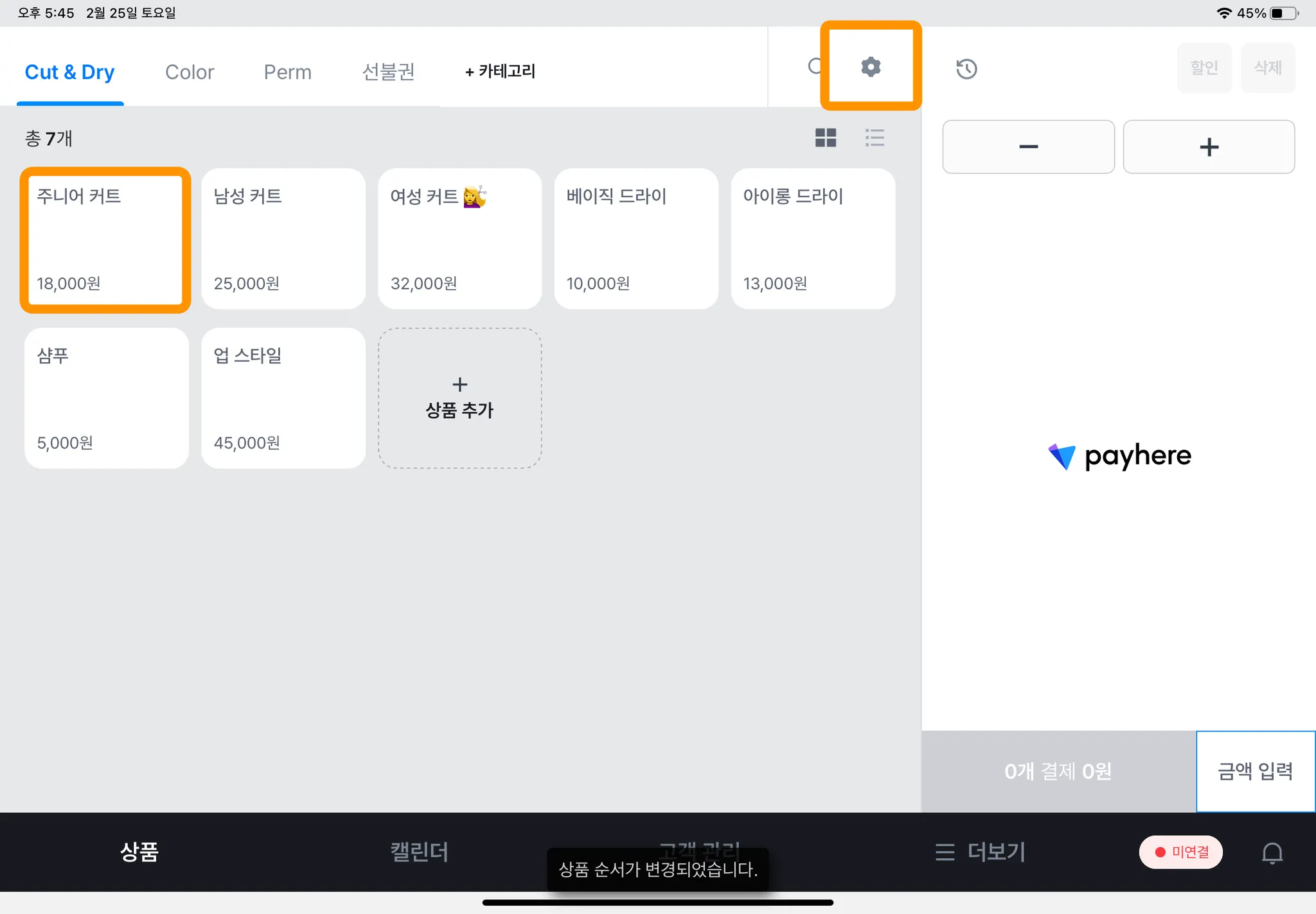Open the 캘린더 bottom navigation item
The height and width of the screenshot is (914, 1316).
419,852
